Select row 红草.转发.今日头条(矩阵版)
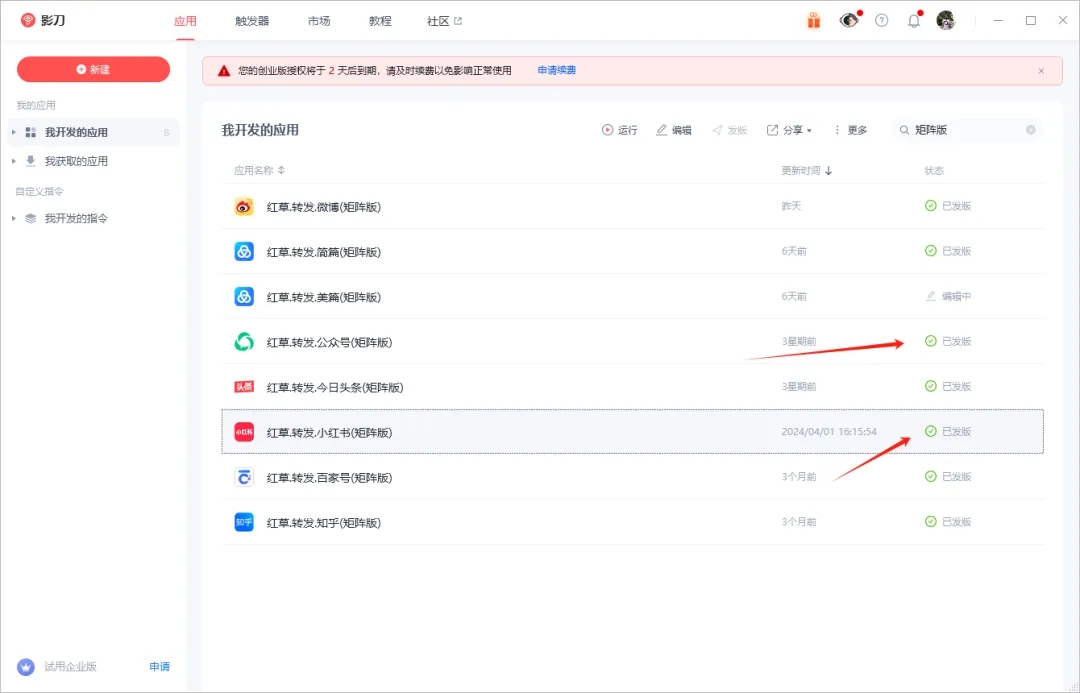The image size is (1080, 693). (632, 387)
